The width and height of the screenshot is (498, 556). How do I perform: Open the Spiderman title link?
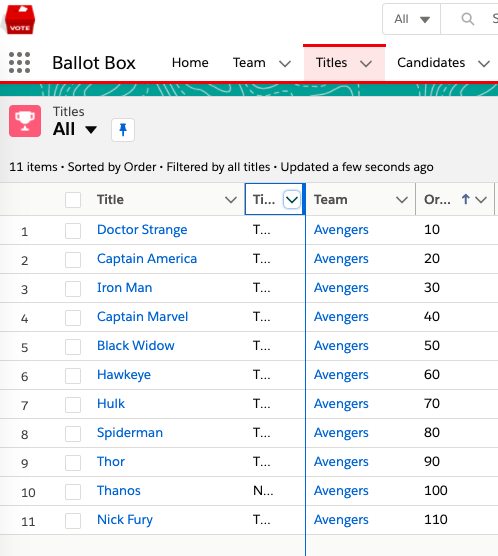pyautogui.click(x=130, y=433)
